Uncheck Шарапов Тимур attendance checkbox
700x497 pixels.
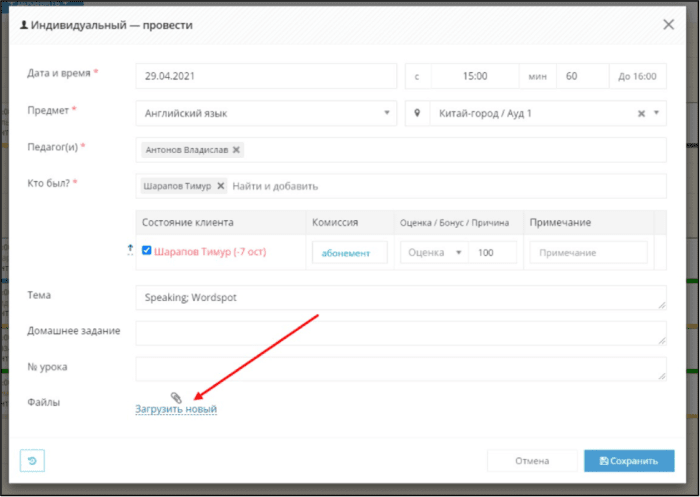pyautogui.click(x=146, y=251)
